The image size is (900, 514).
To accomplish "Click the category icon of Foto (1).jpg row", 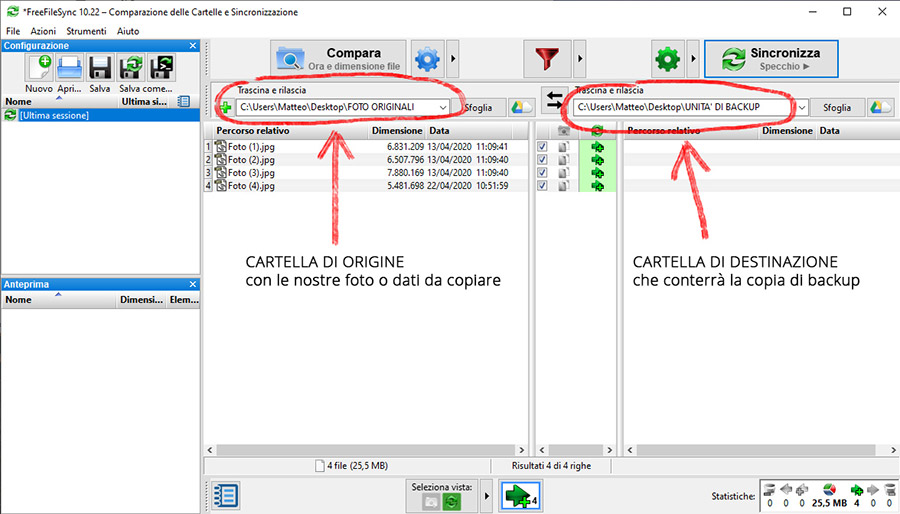I will tap(564, 147).
